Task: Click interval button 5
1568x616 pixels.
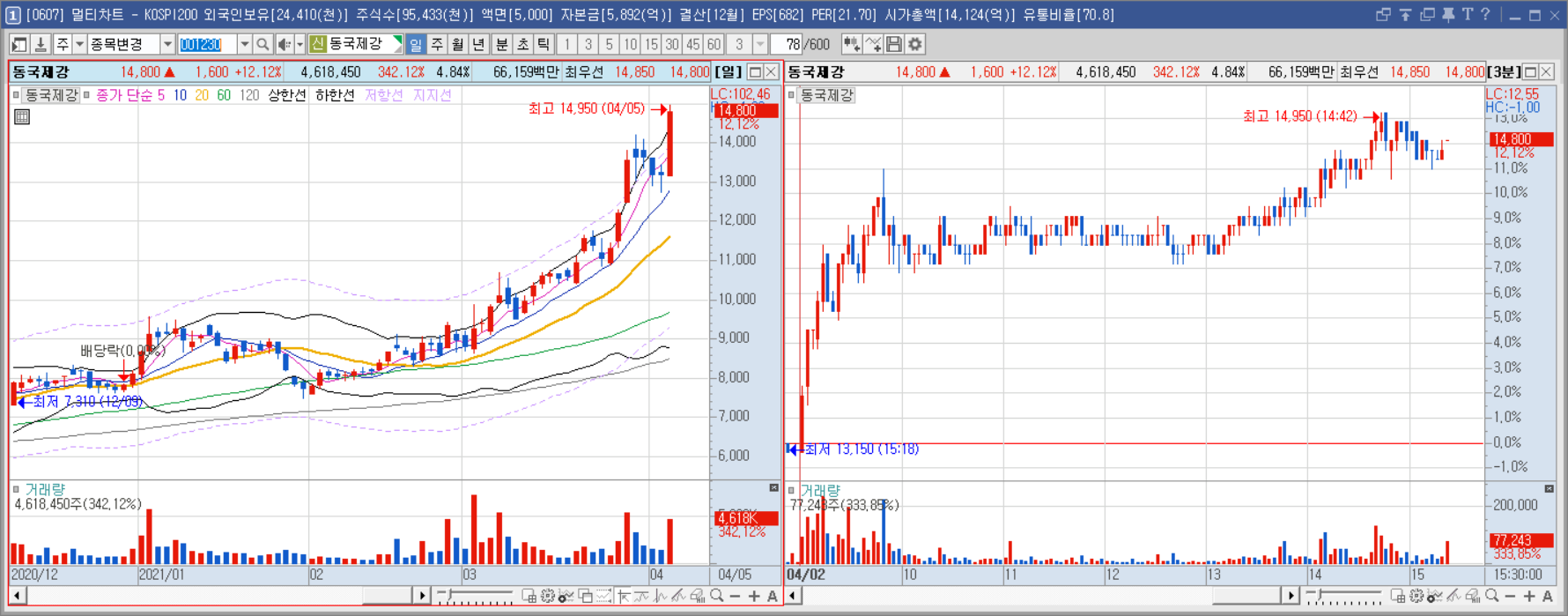Action: click(x=609, y=44)
